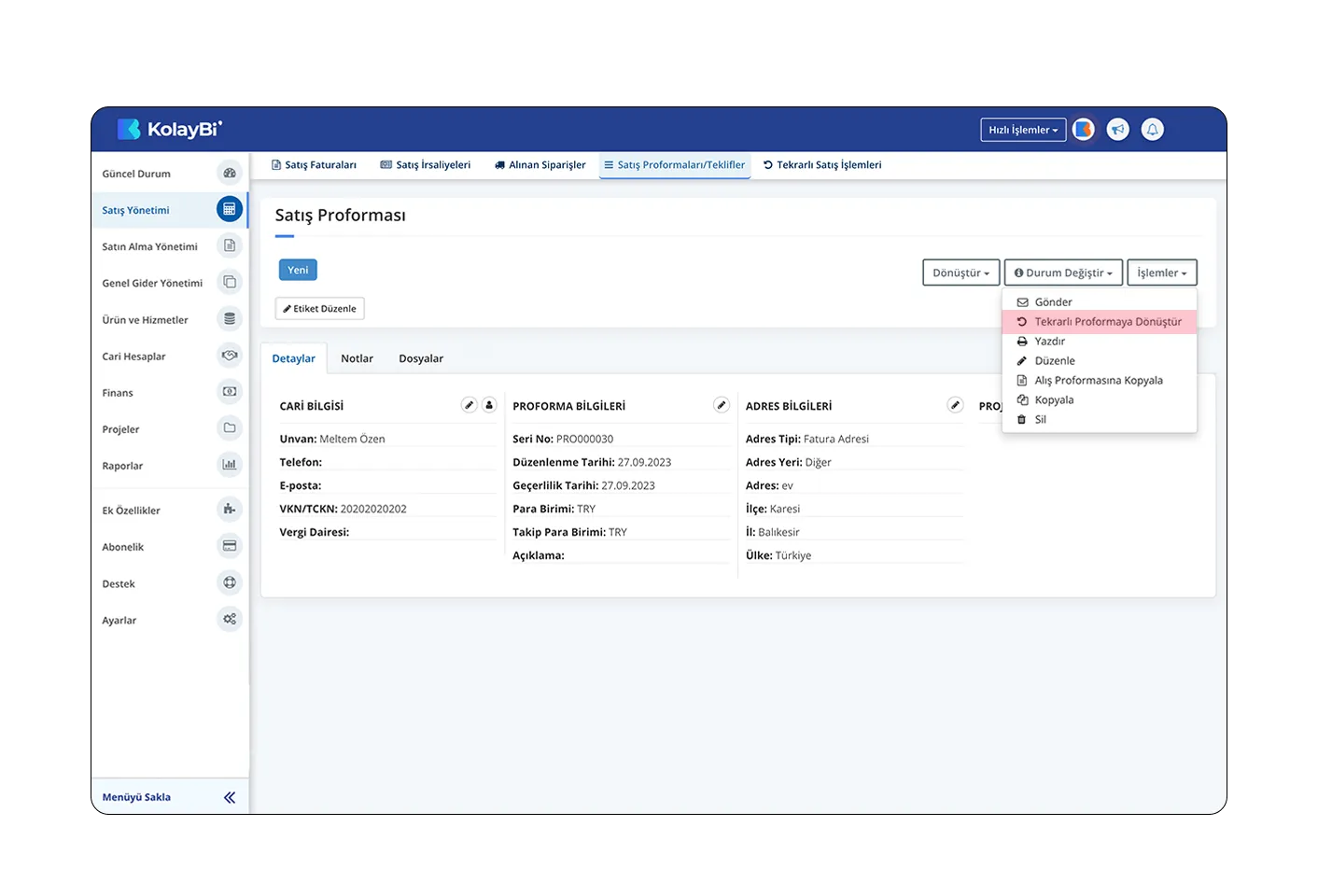This screenshot has height=896, width=1318.
Task: Click the Ek Özellikler puzzle icon
Action: pos(230,510)
